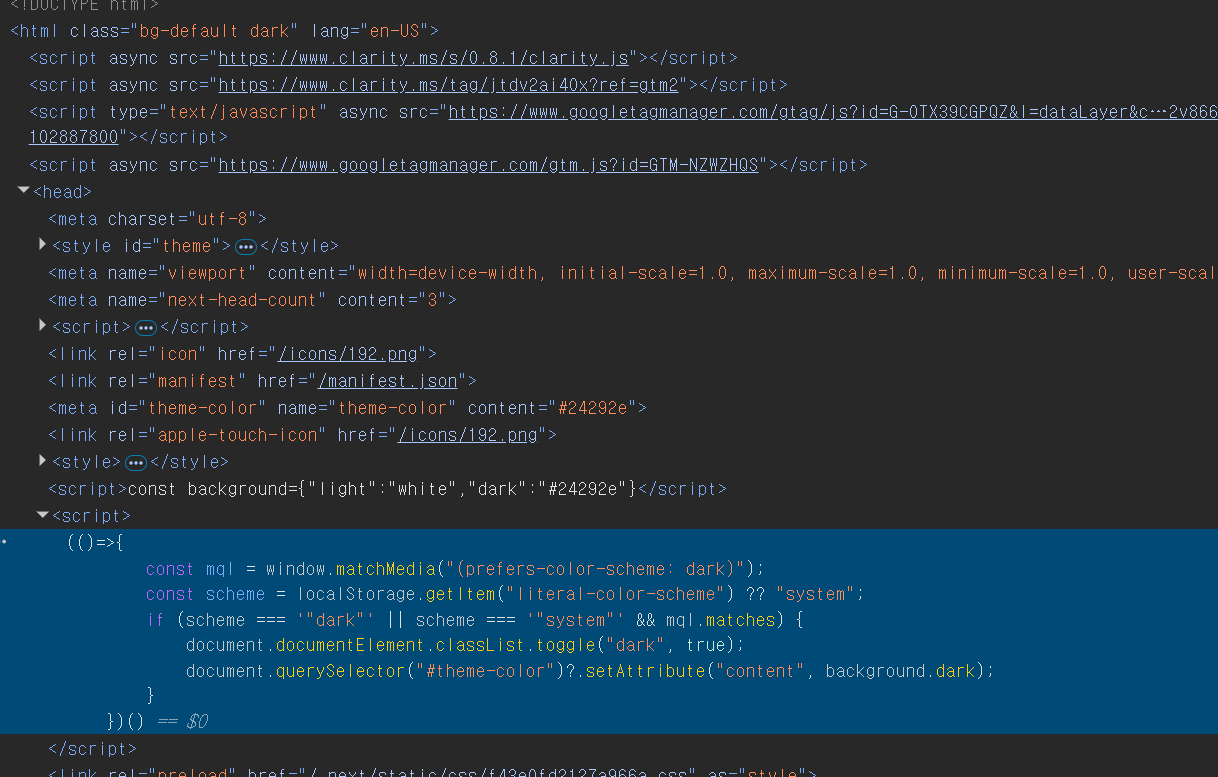
Task: Click the theme-color content value "#24292e"
Action: (x=592, y=408)
